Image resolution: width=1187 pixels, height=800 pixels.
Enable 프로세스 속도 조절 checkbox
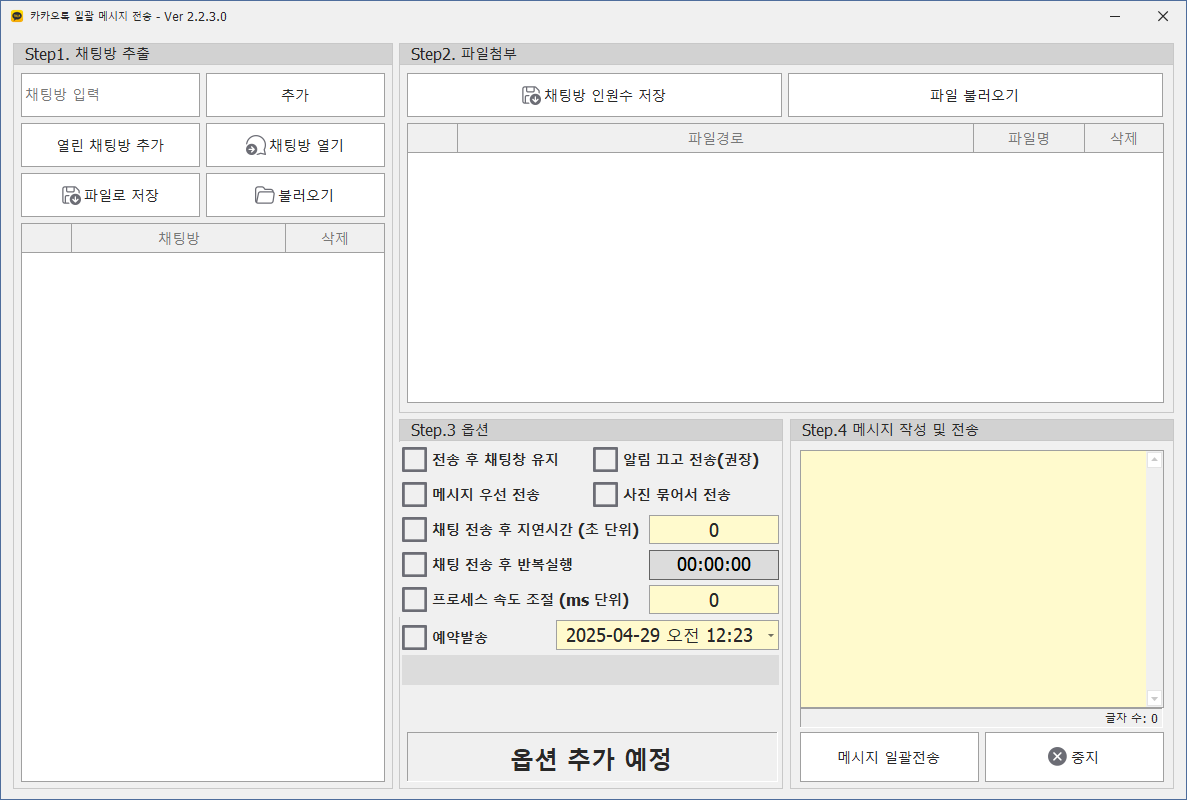click(414, 599)
